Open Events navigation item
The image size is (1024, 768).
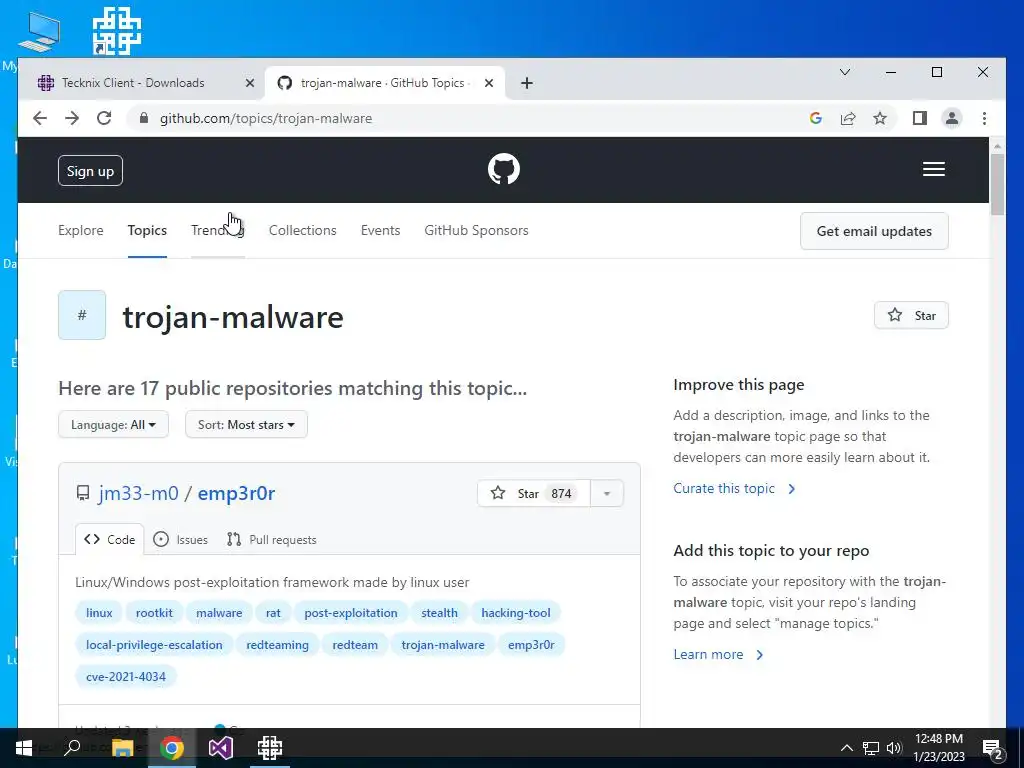(380, 231)
